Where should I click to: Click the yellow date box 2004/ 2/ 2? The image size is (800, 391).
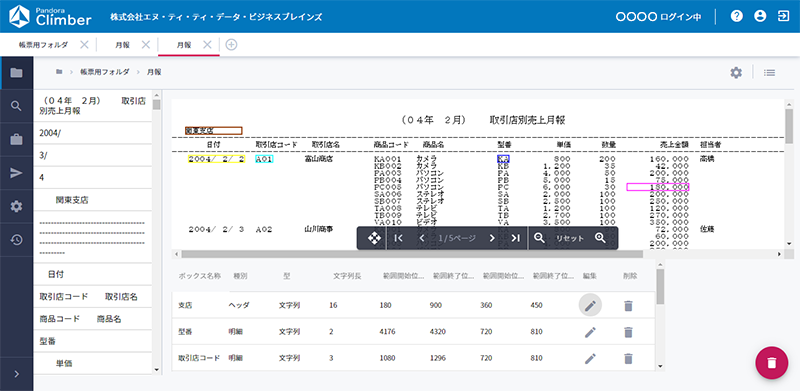click(217, 159)
